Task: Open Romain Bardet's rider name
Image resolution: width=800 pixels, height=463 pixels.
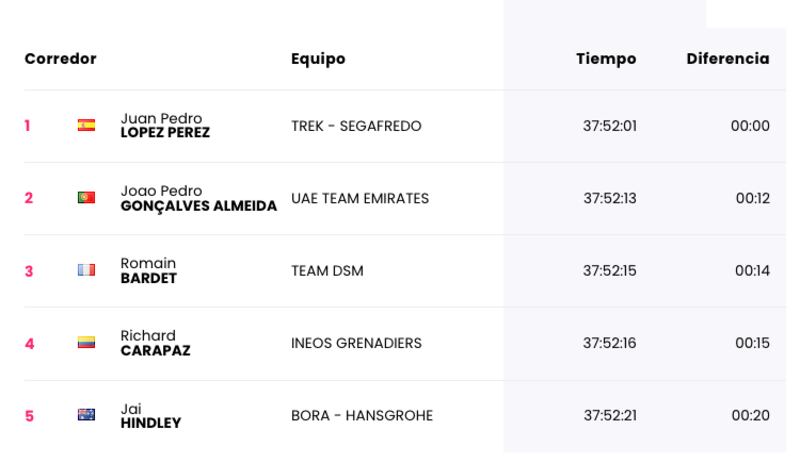Action: [148, 271]
